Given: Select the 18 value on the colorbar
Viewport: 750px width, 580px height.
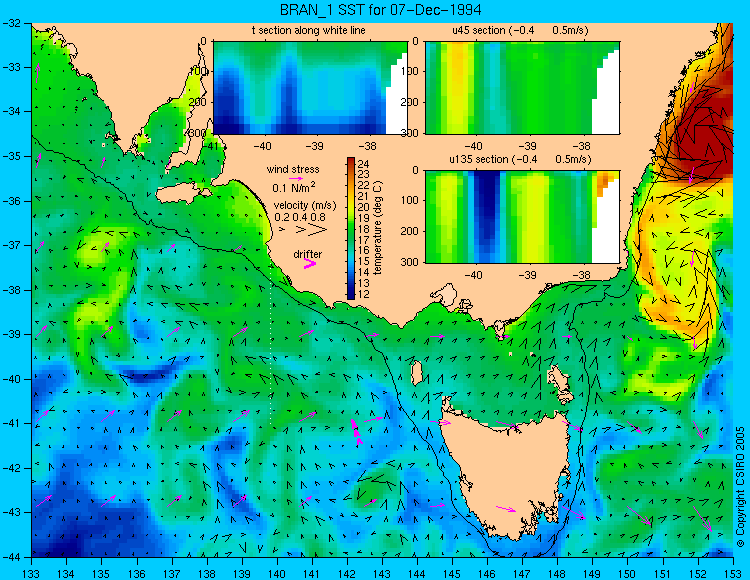Looking at the screenshot, I should (364, 229).
